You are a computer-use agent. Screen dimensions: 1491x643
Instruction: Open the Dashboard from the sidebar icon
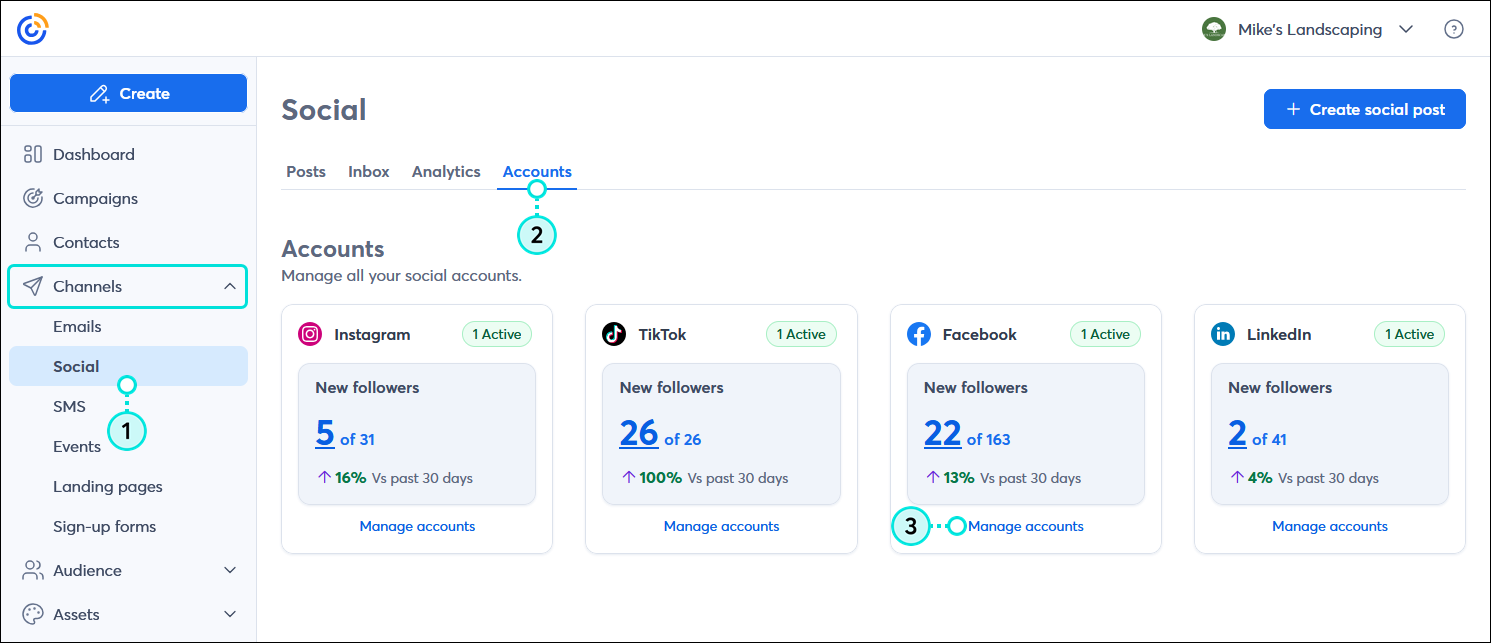pos(32,154)
